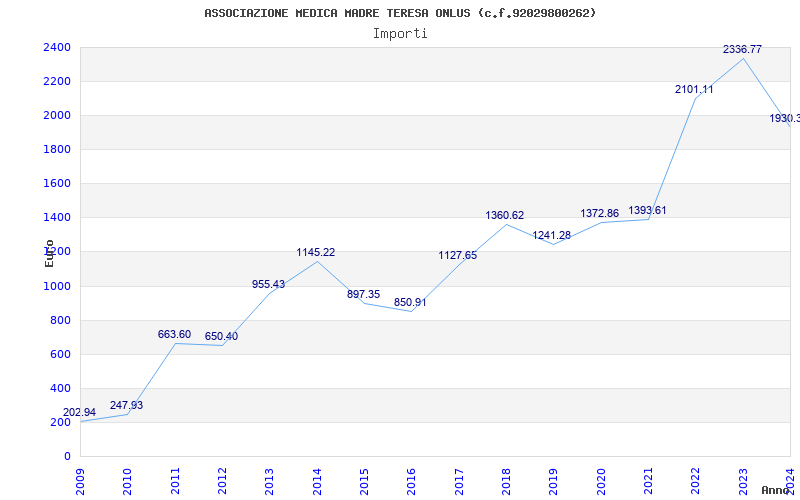Click the 400 value on Euro axis
This screenshot has width=800, height=500.
(x=61, y=388)
